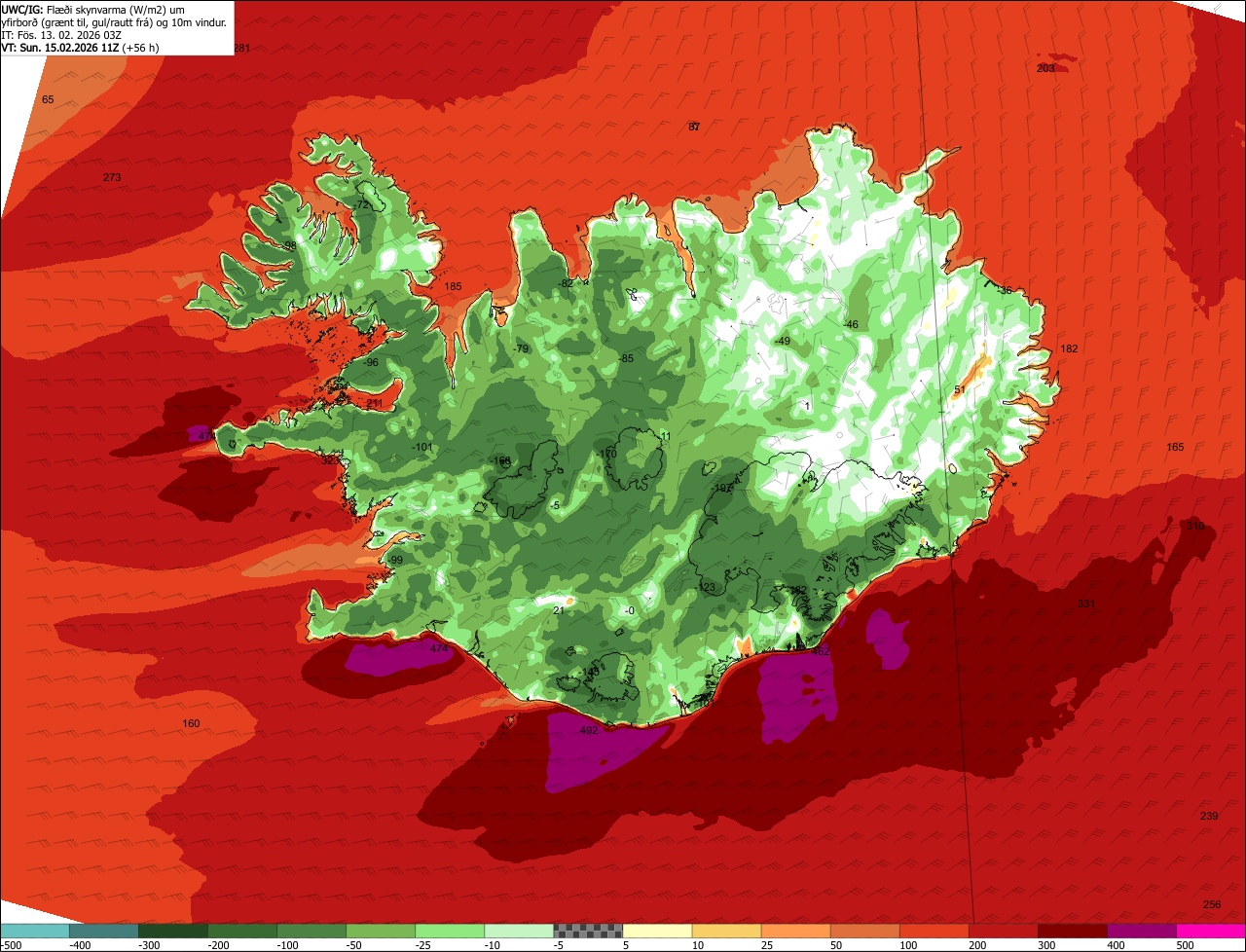Click the legend label -500

(x=11, y=944)
